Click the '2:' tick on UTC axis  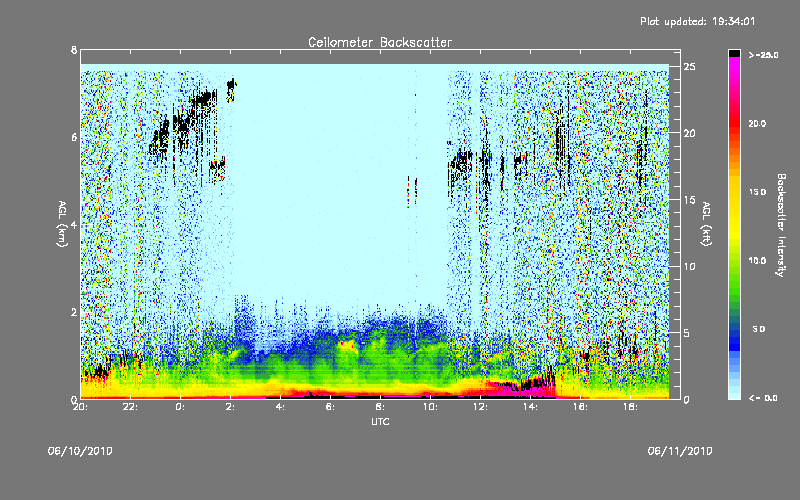(x=230, y=407)
